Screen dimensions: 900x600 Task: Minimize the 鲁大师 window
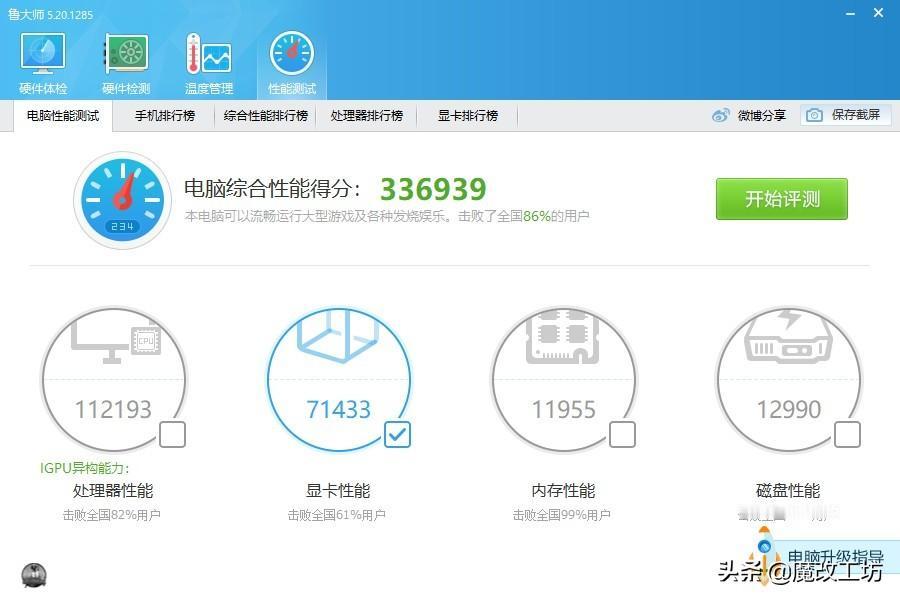851,13
